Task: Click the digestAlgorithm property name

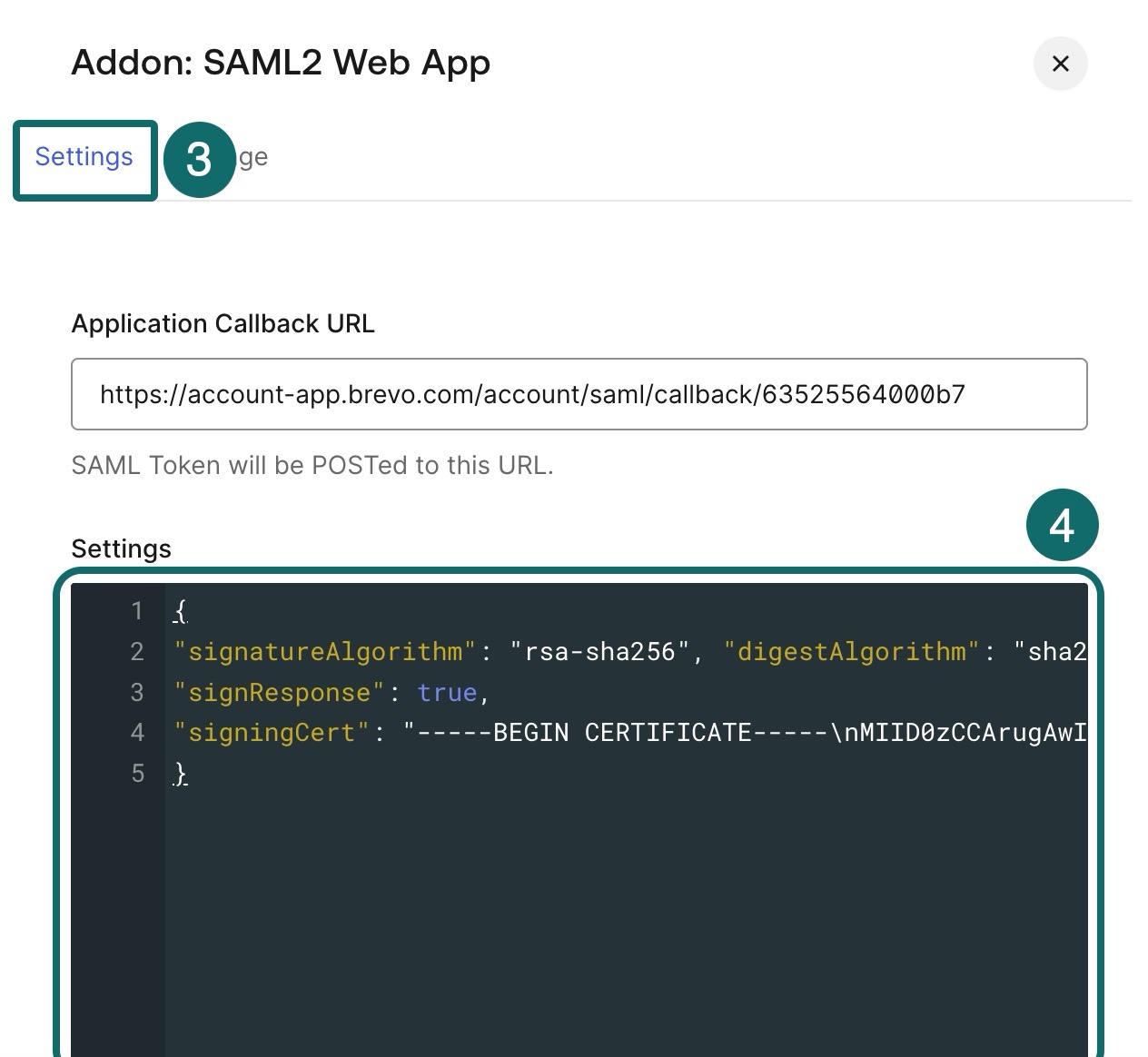Action: 849,651
